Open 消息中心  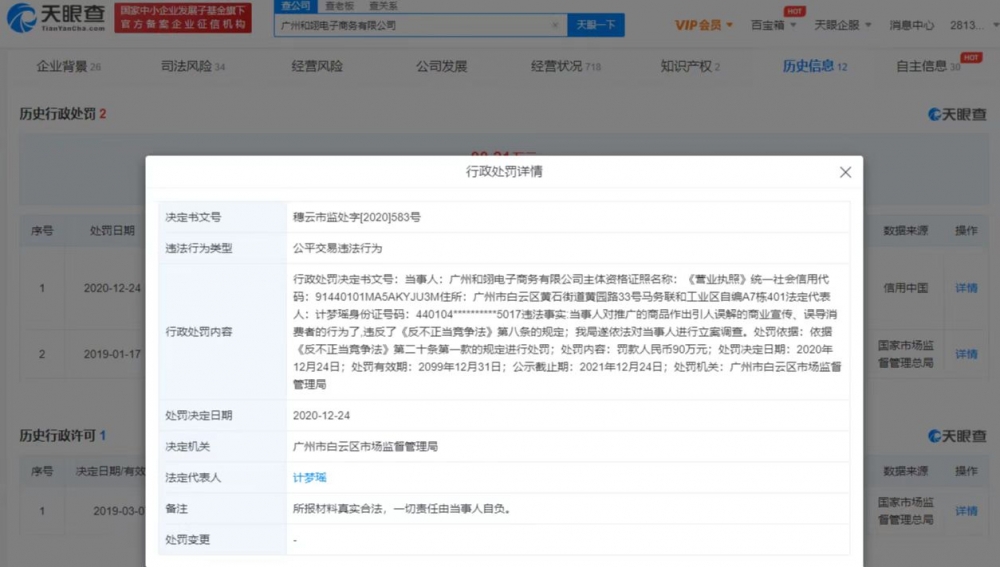911,25
